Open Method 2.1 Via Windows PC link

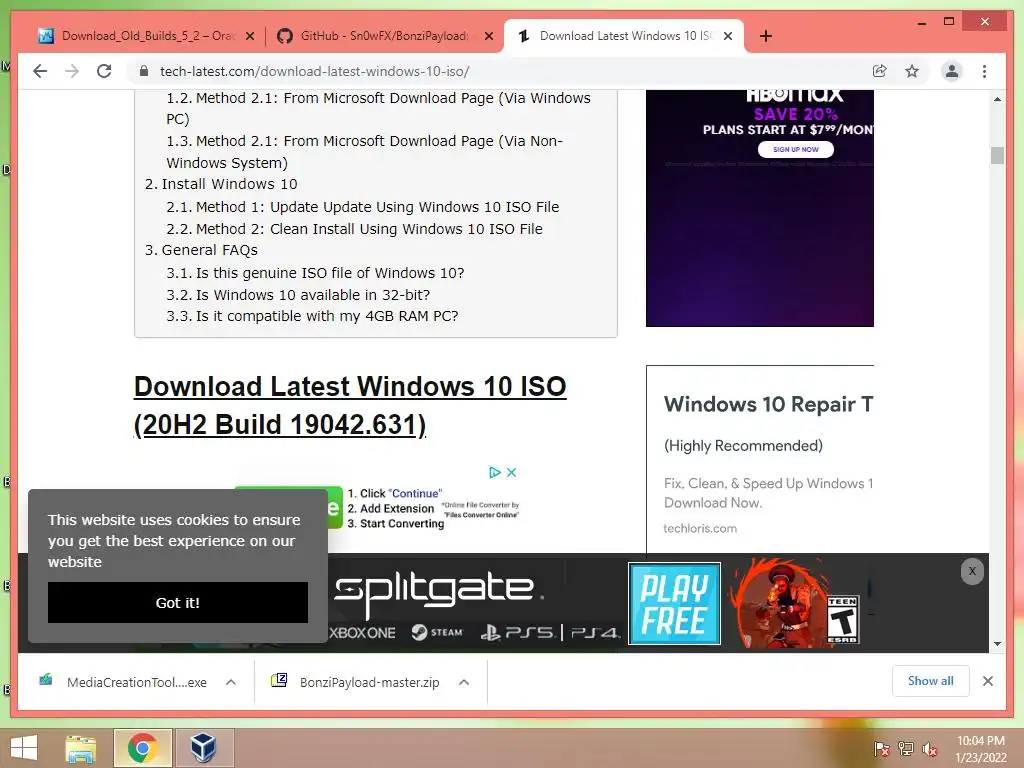[378, 108]
